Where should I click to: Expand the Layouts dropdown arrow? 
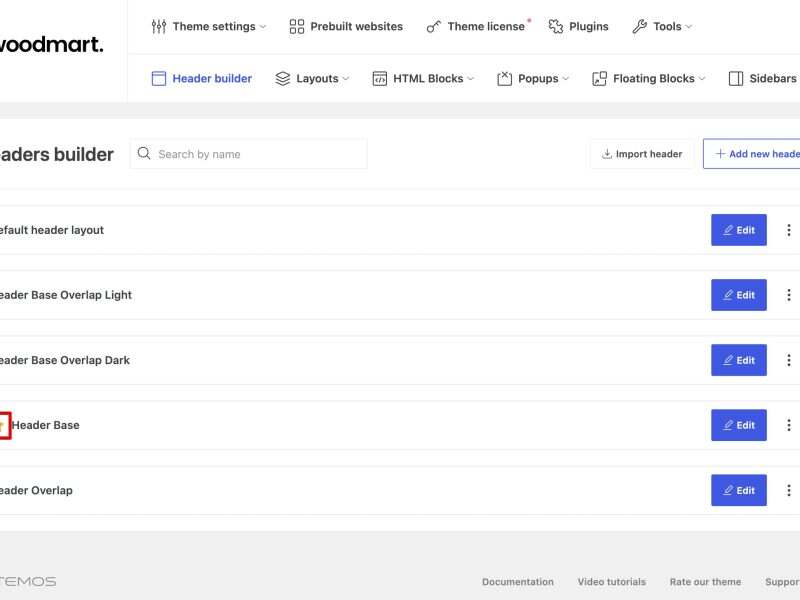click(x=346, y=79)
